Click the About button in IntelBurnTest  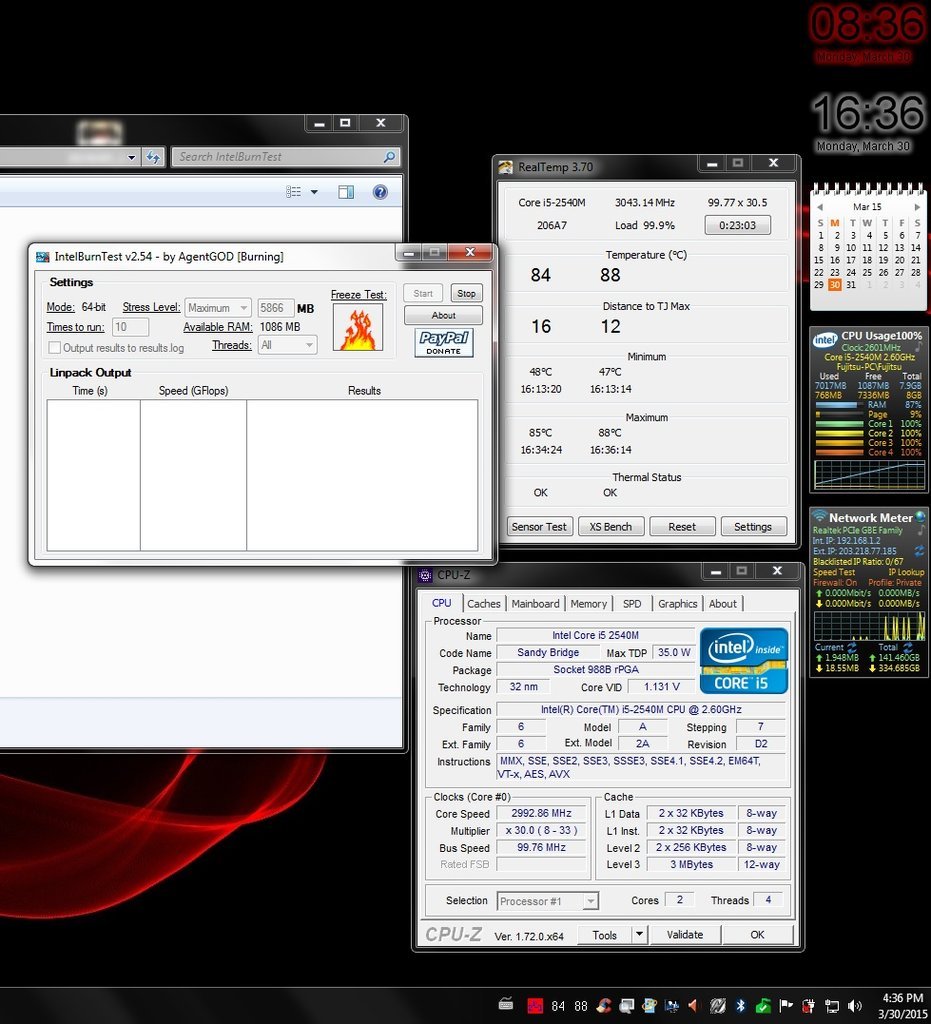point(443,315)
